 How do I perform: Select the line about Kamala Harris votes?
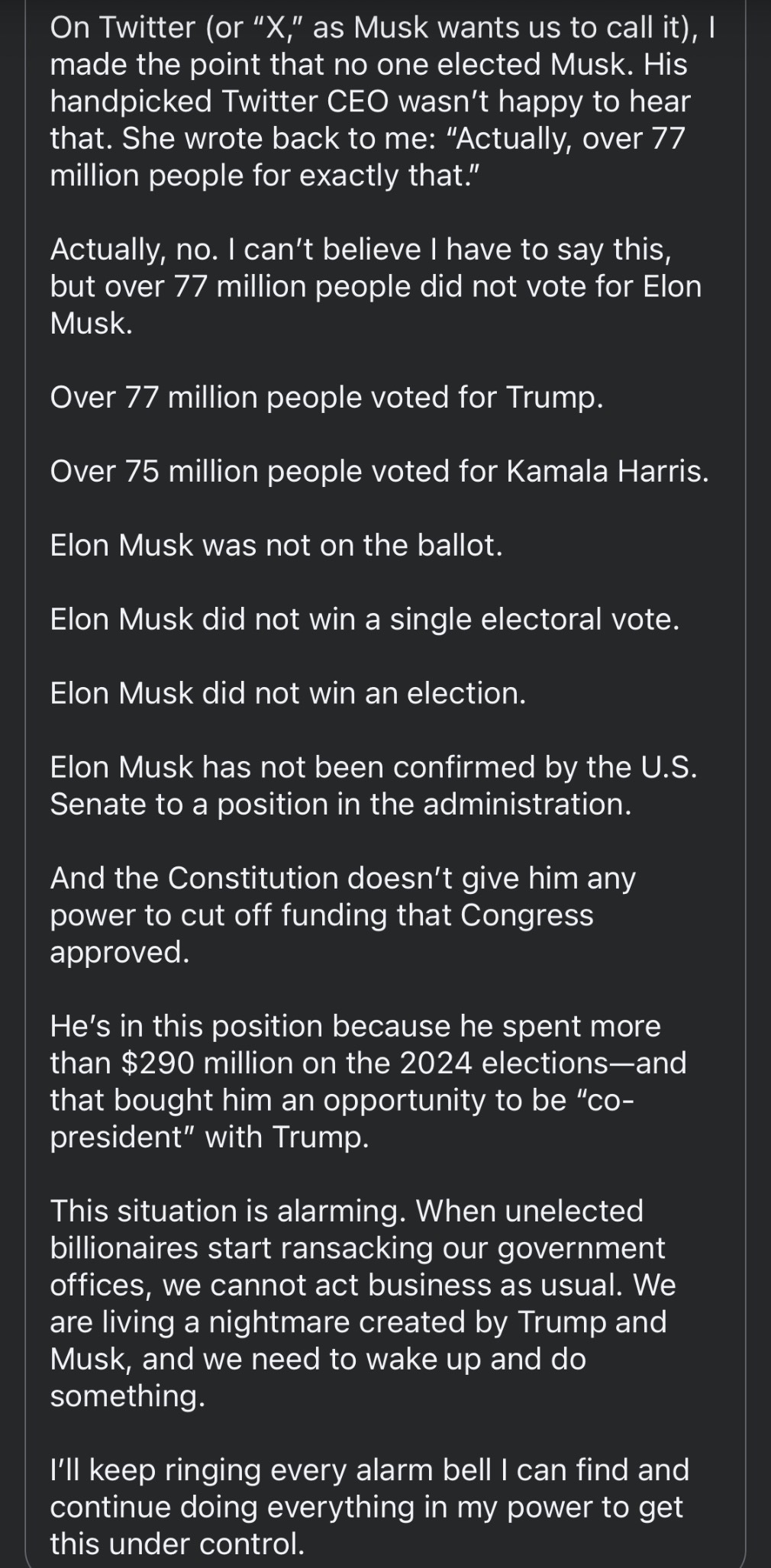tap(379, 471)
